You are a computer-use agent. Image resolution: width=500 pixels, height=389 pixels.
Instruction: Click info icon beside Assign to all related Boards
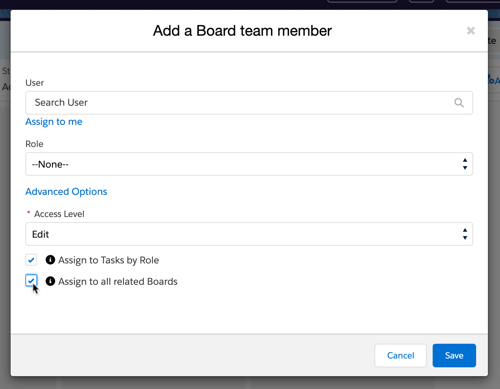(x=50, y=281)
